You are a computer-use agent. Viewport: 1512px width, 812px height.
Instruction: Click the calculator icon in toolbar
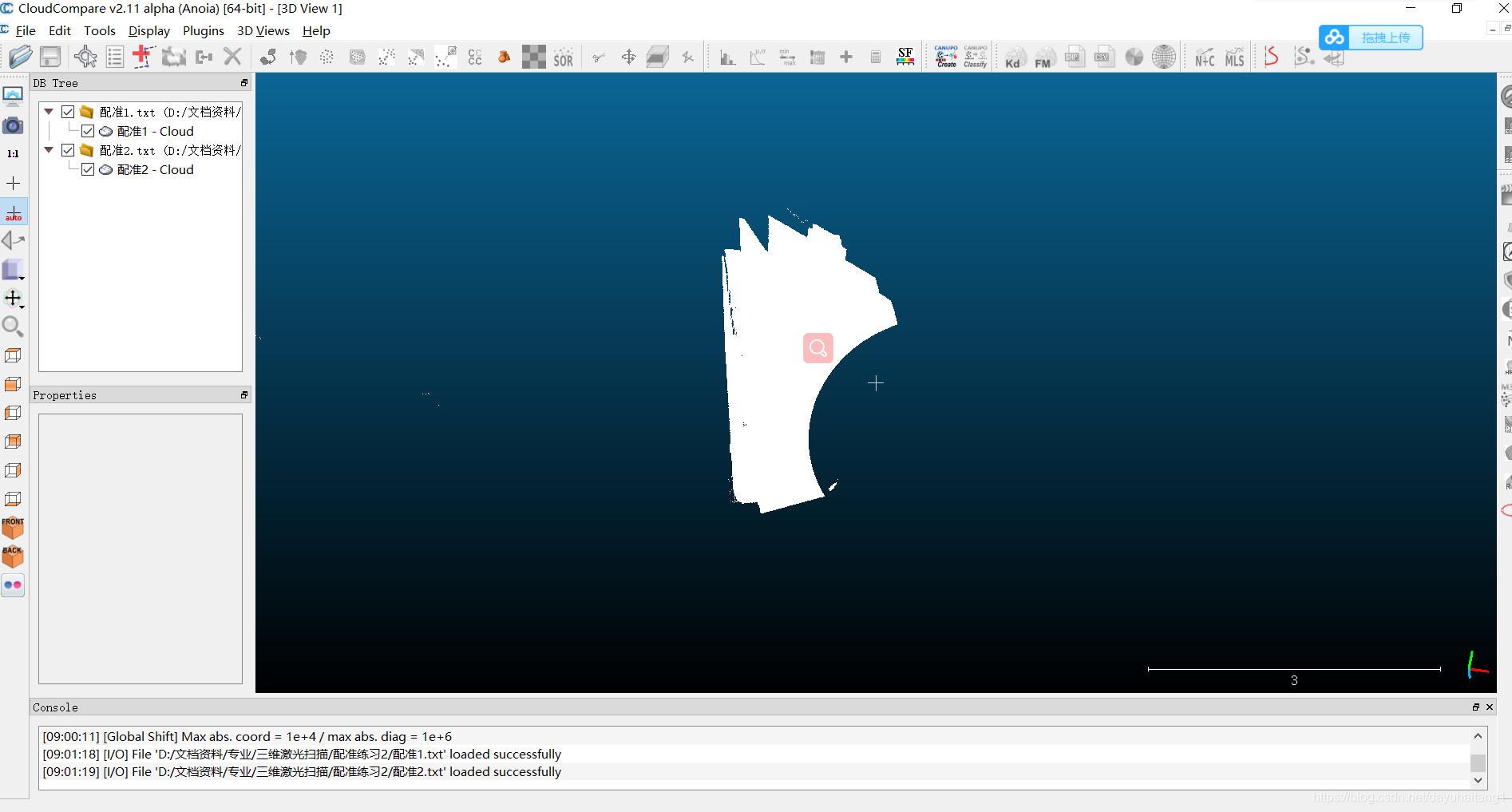coord(876,57)
